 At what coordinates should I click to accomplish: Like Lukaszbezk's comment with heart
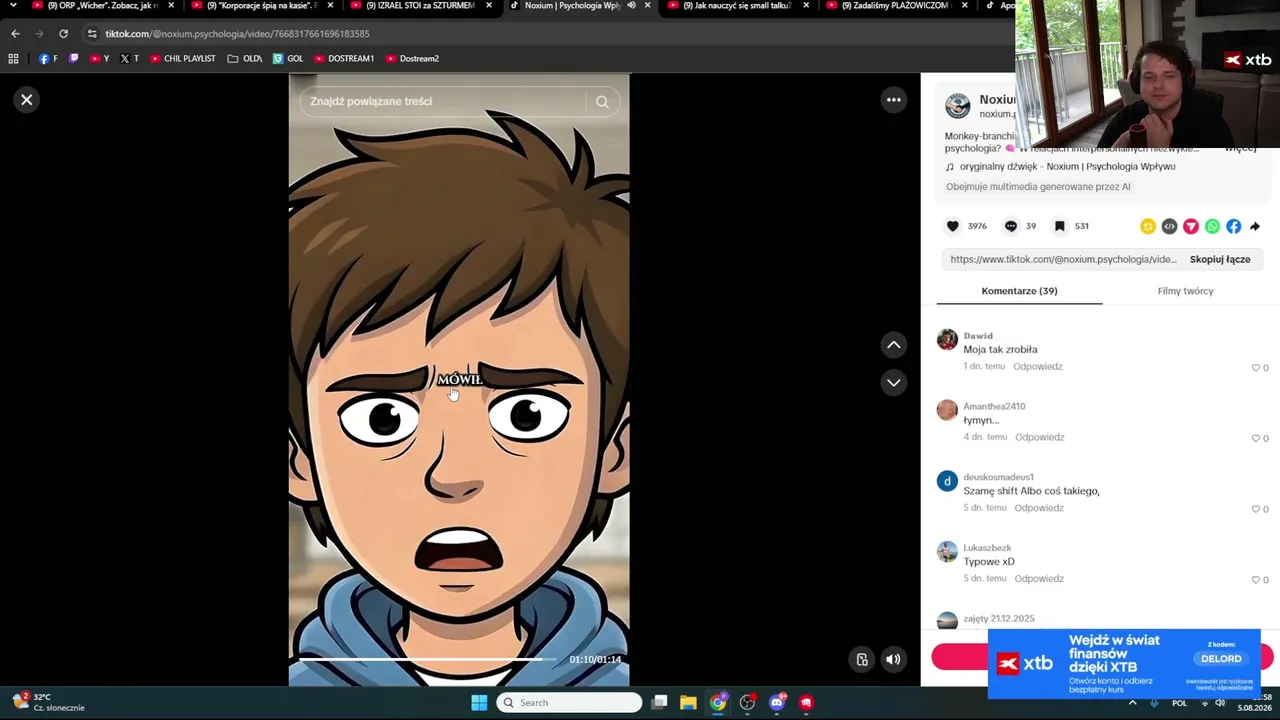click(x=1256, y=580)
